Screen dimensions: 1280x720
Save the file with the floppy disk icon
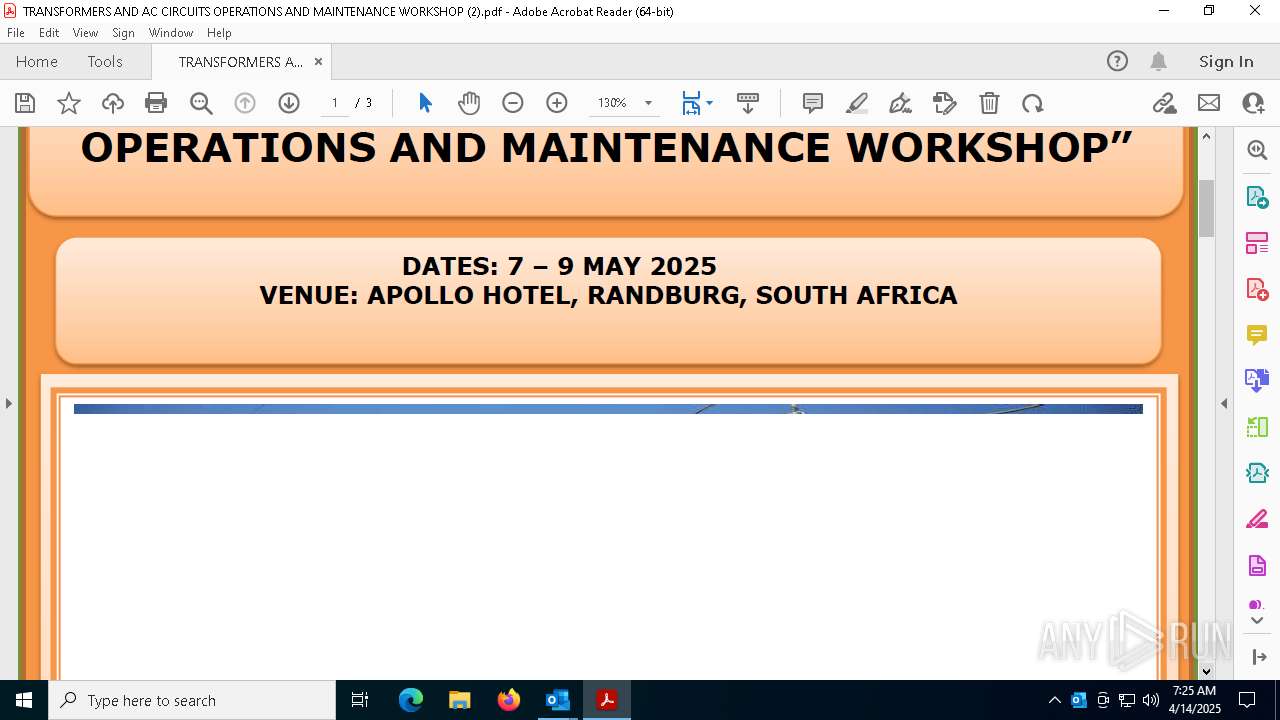(x=25, y=103)
